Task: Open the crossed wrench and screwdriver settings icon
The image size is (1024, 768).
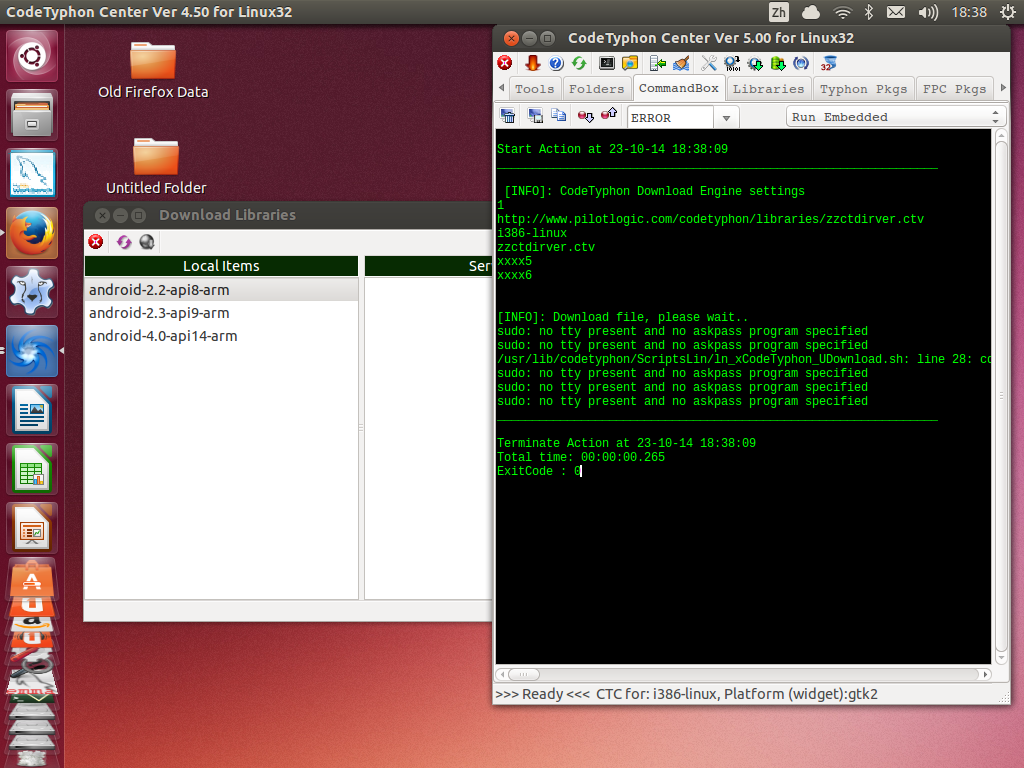Action: (x=709, y=63)
